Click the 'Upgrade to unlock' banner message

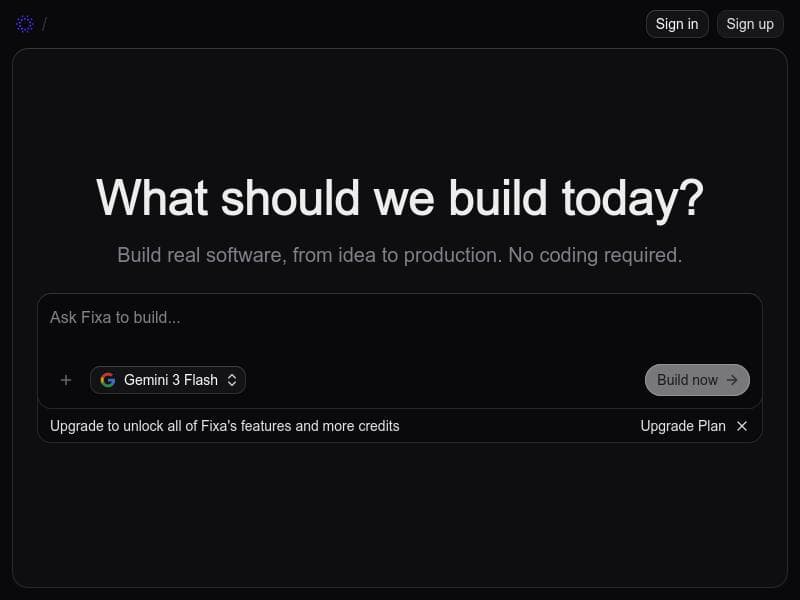tap(225, 426)
